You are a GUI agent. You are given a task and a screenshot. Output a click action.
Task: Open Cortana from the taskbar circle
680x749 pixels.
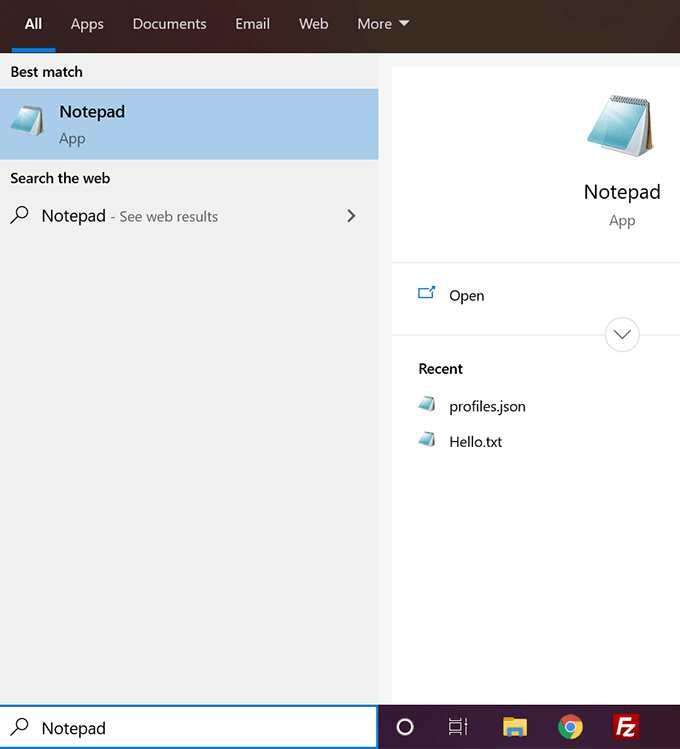click(405, 727)
